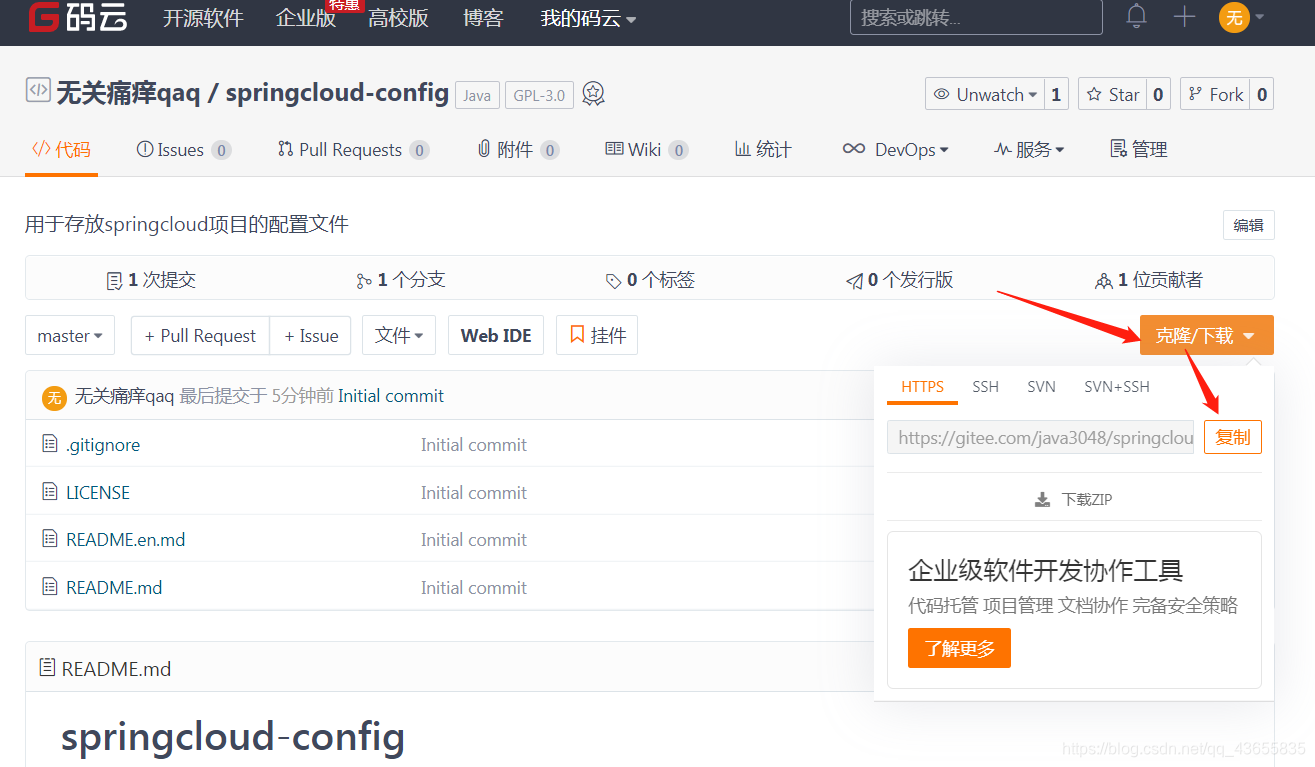This screenshot has height=767, width=1315.
Task: Open 开源软件 in top navigation
Action: pos(203,18)
